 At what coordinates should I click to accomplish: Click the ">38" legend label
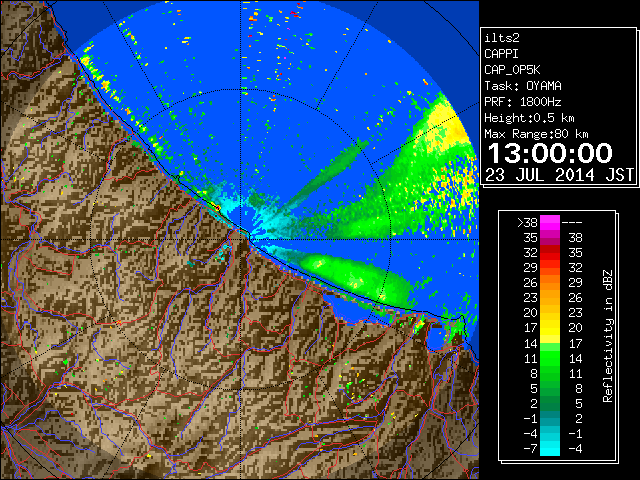tap(527, 222)
